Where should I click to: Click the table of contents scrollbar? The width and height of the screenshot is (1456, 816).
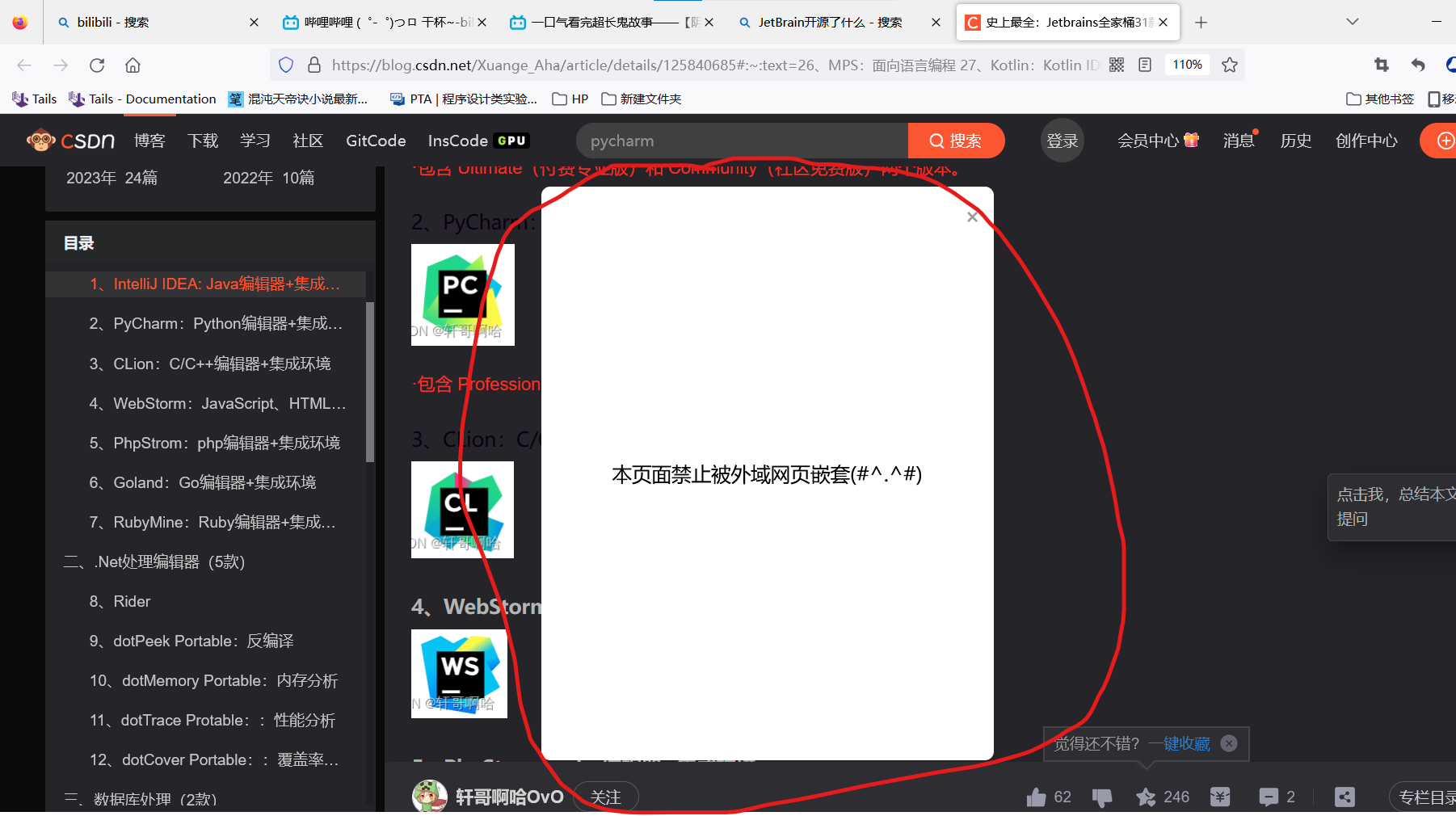[x=370, y=381]
